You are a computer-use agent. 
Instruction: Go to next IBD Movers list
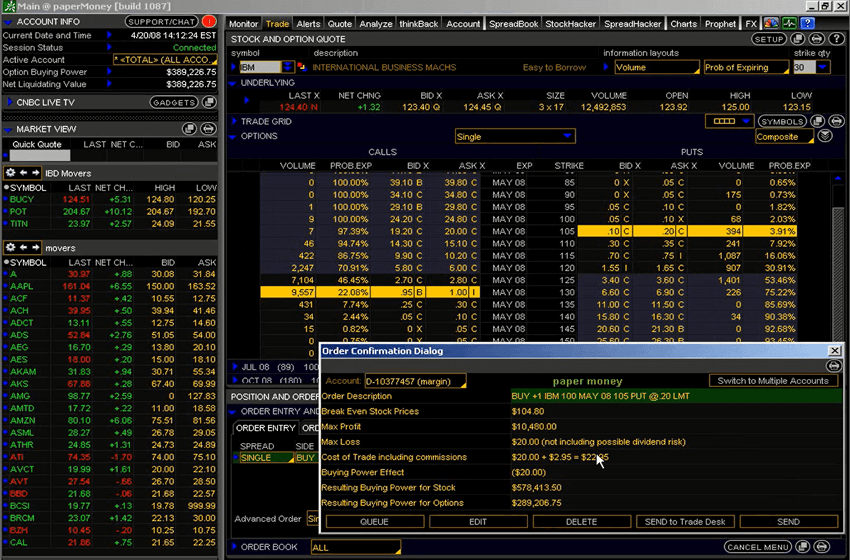tap(36, 173)
